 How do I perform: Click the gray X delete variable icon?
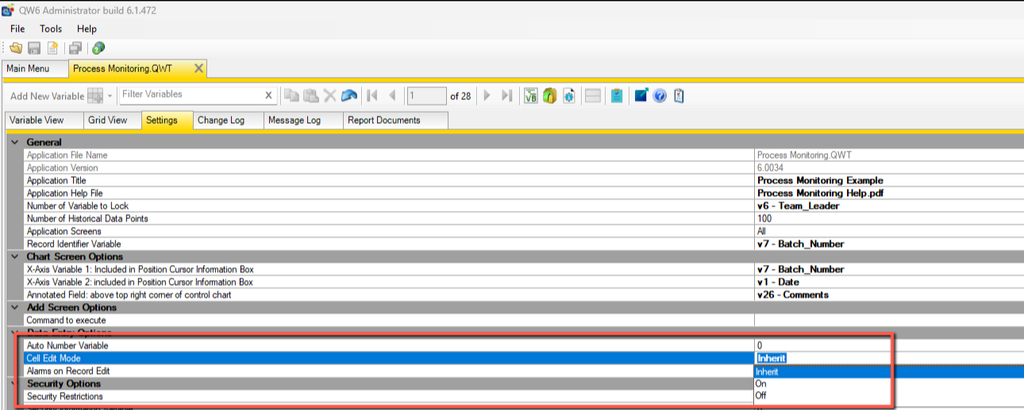point(330,96)
